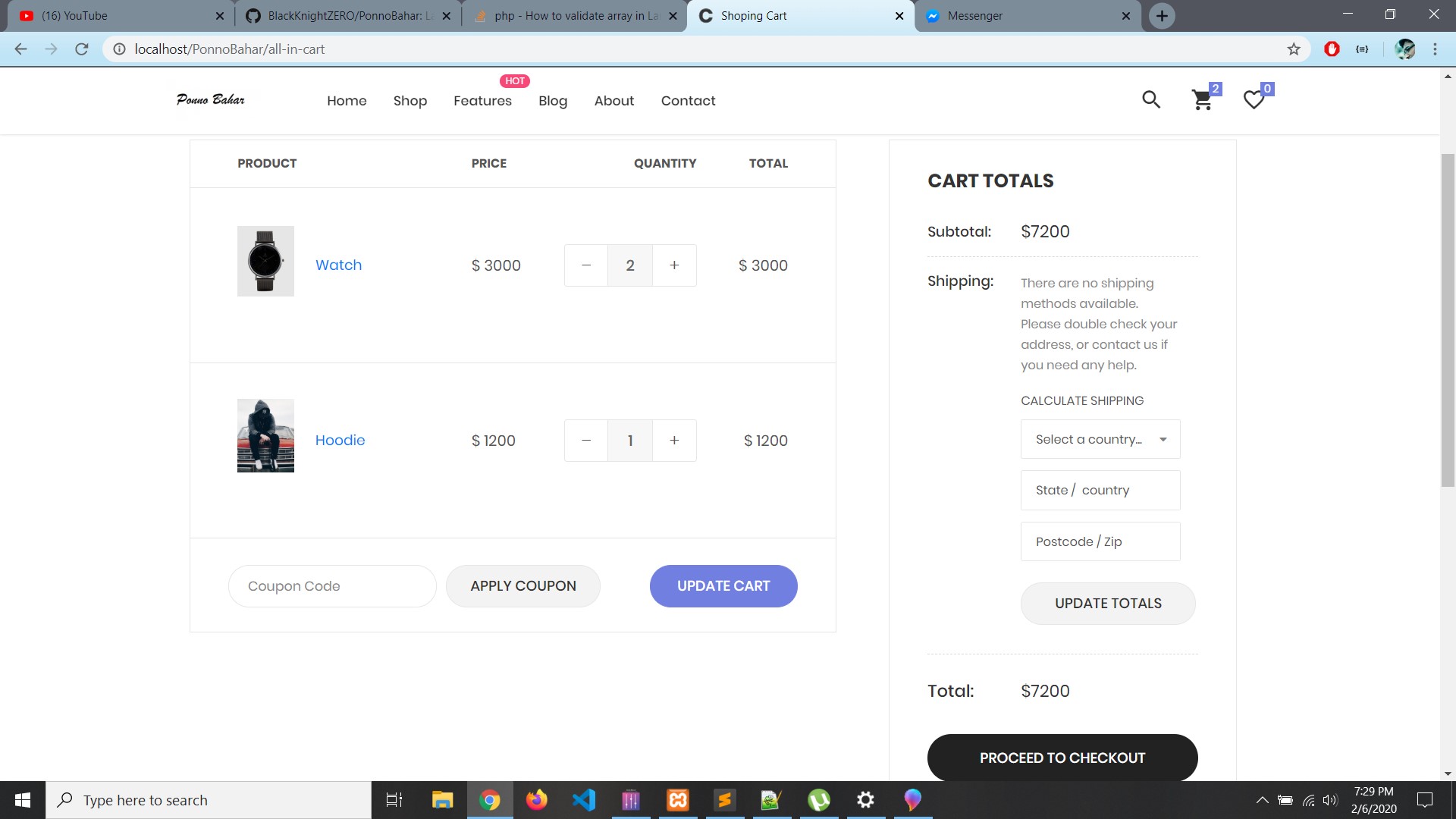Click the UPDATE CART button

tap(723, 585)
